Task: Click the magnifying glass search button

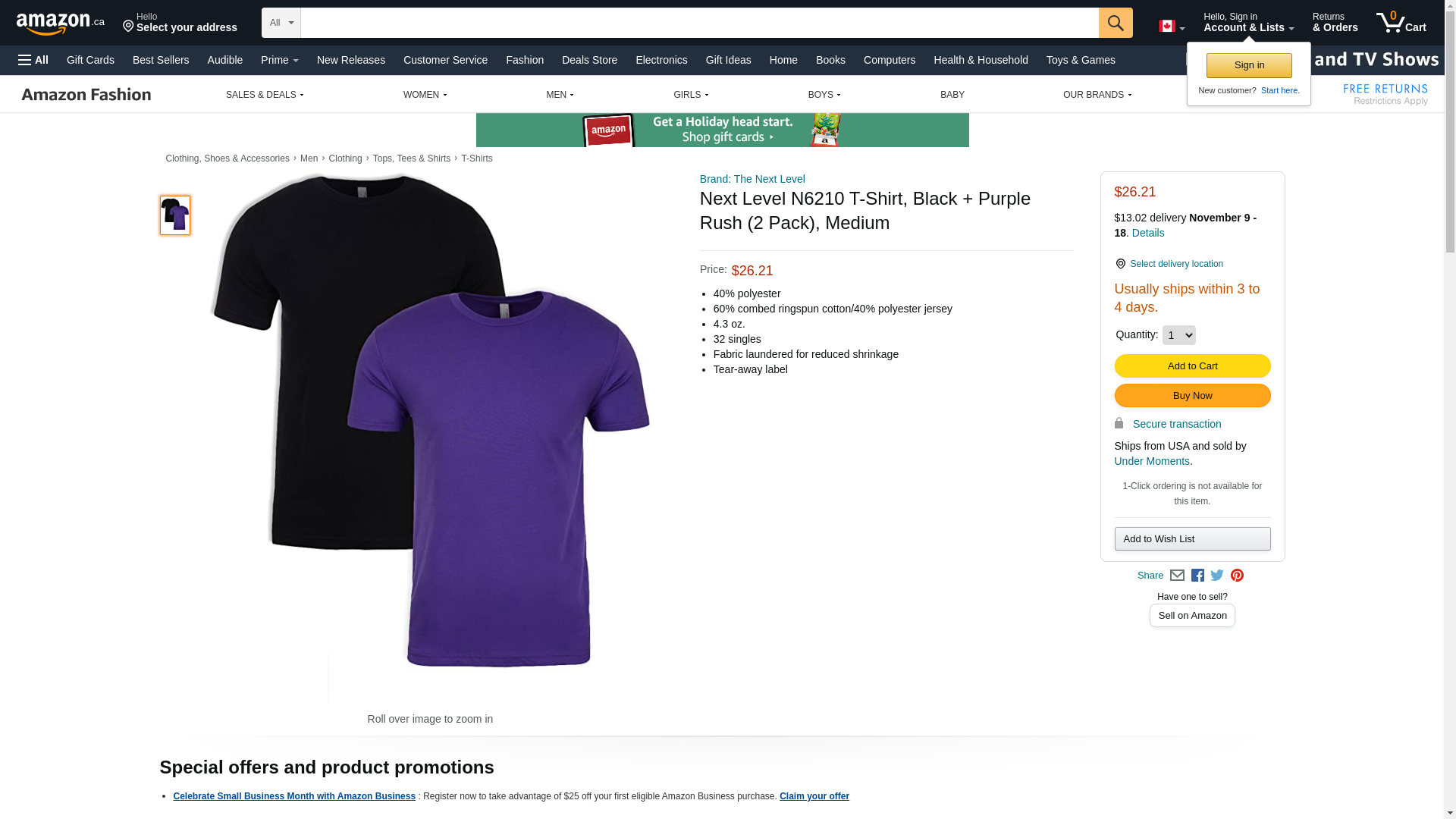Action: click(1115, 23)
